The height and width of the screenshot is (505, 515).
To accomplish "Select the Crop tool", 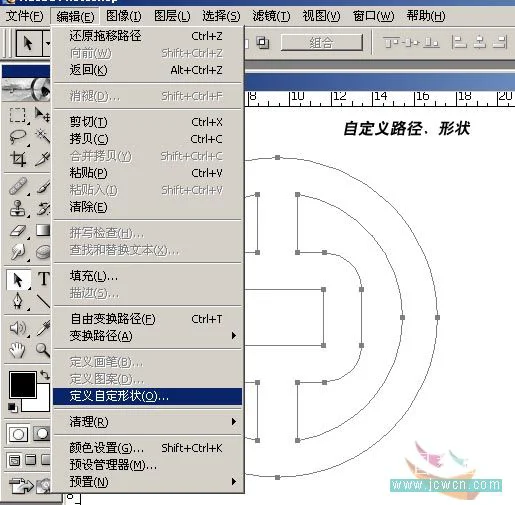I will click(17, 159).
